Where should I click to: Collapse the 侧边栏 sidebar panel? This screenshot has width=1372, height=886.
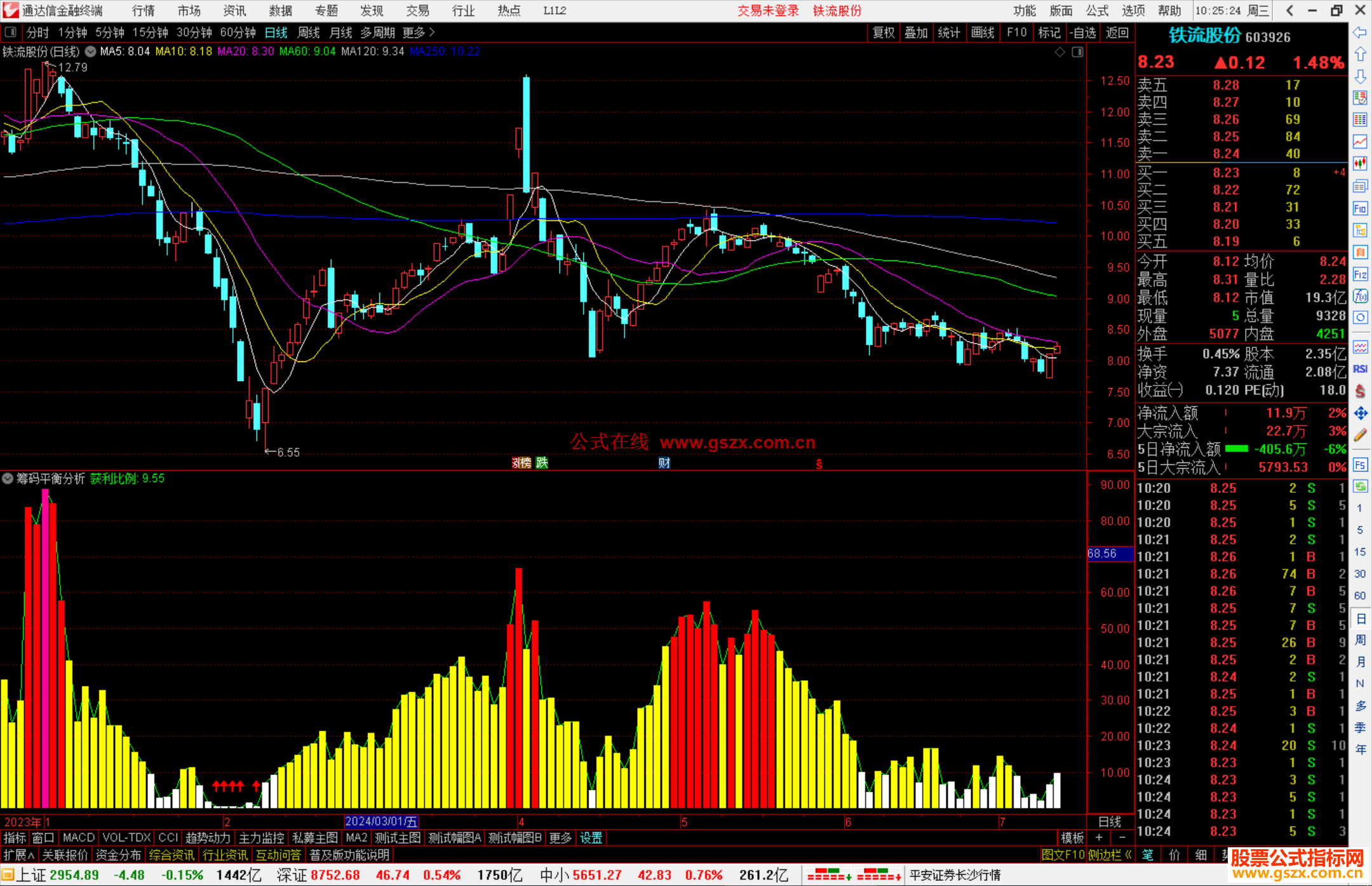coord(1110,855)
